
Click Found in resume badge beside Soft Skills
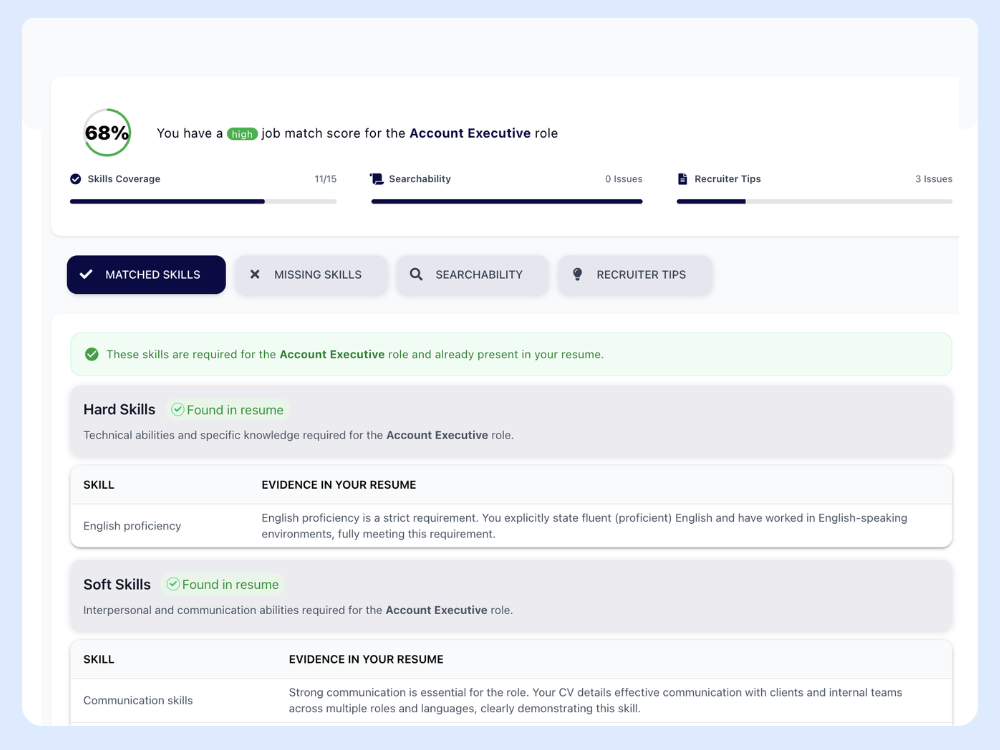(x=223, y=584)
